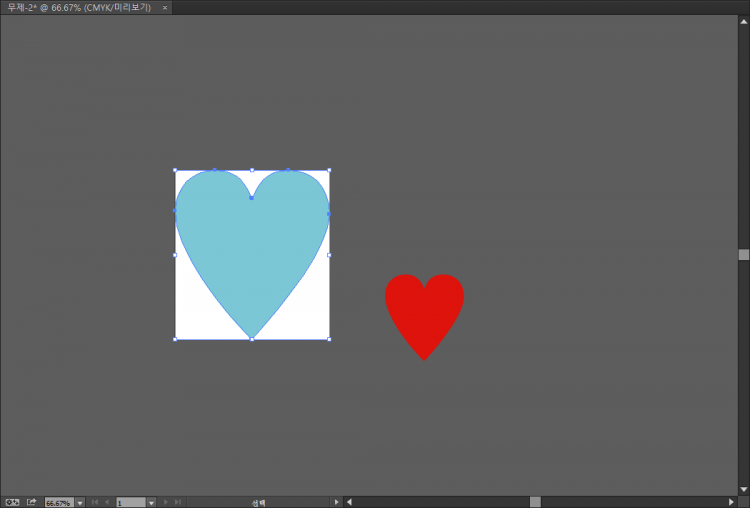Click the artboard number field
This screenshot has height=508, width=750.
[x=130, y=502]
